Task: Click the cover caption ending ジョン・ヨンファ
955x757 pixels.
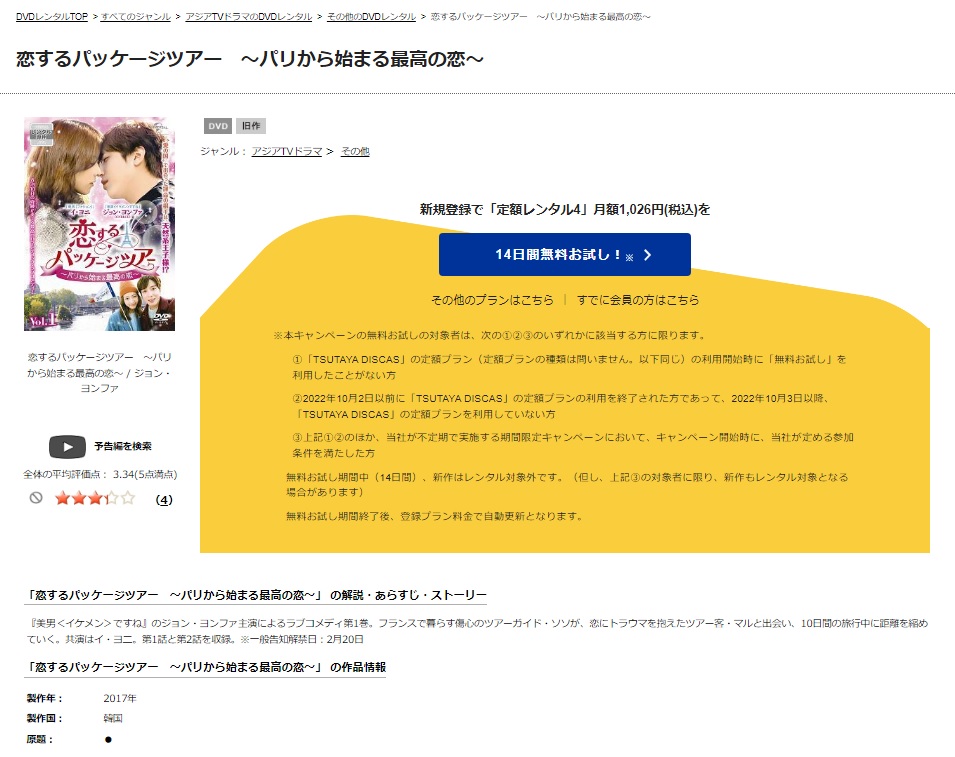Action: (99, 372)
